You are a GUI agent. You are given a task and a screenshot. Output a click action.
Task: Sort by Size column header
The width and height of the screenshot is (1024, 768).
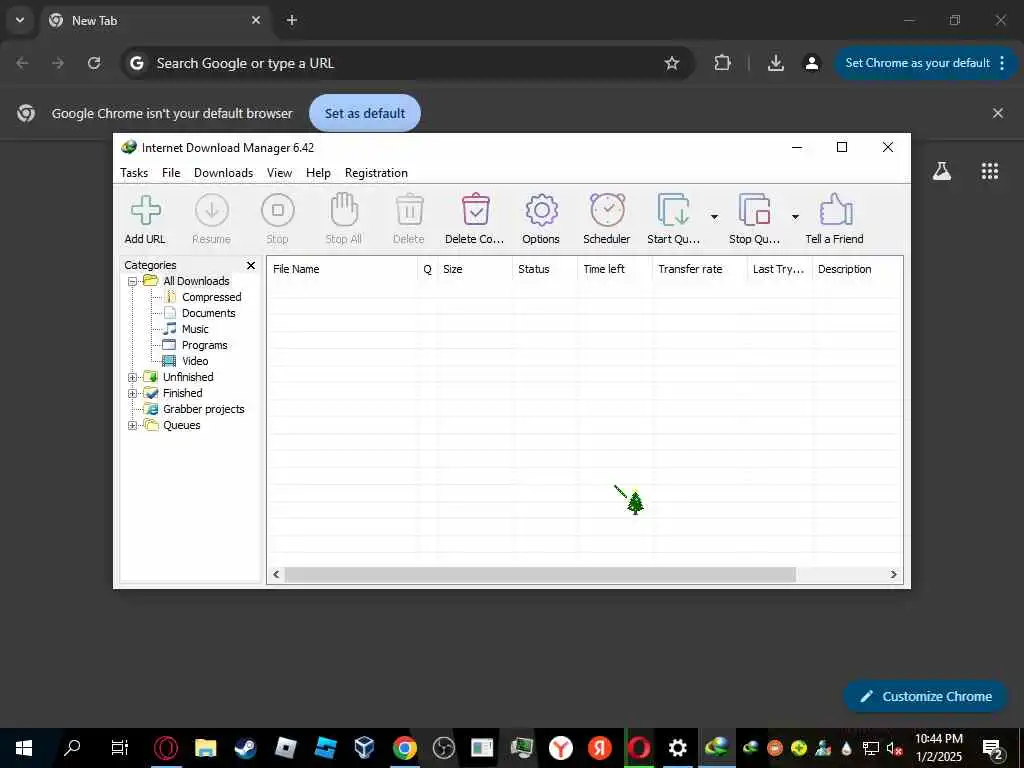[x=475, y=269]
